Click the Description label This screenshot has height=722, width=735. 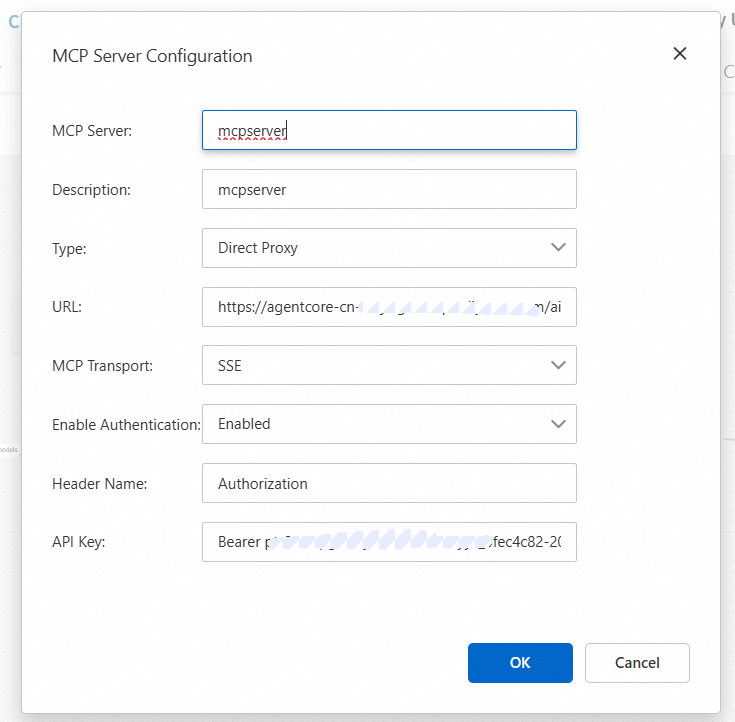tap(91, 190)
